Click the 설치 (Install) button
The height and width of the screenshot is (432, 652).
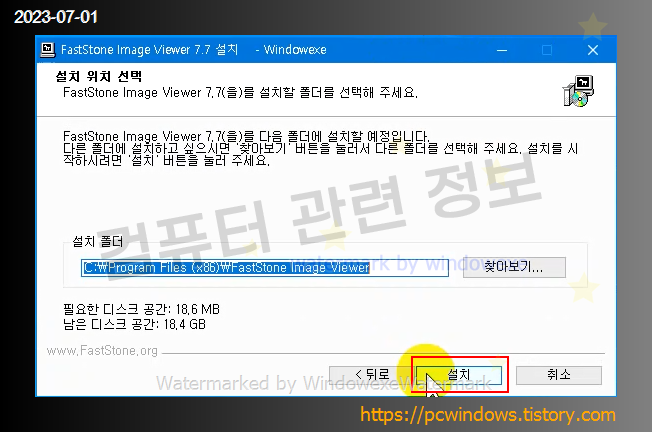tap(459, 375)
